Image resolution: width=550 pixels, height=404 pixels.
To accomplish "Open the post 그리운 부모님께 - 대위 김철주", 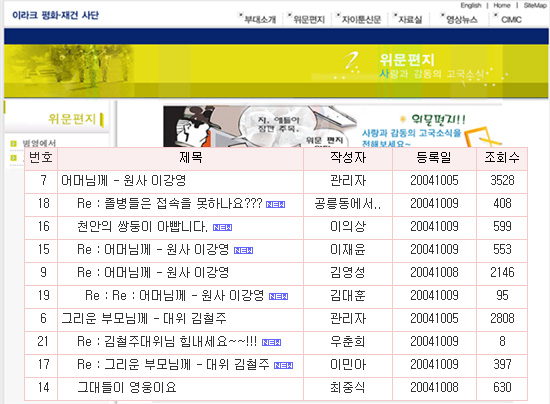I will (144, 318).
